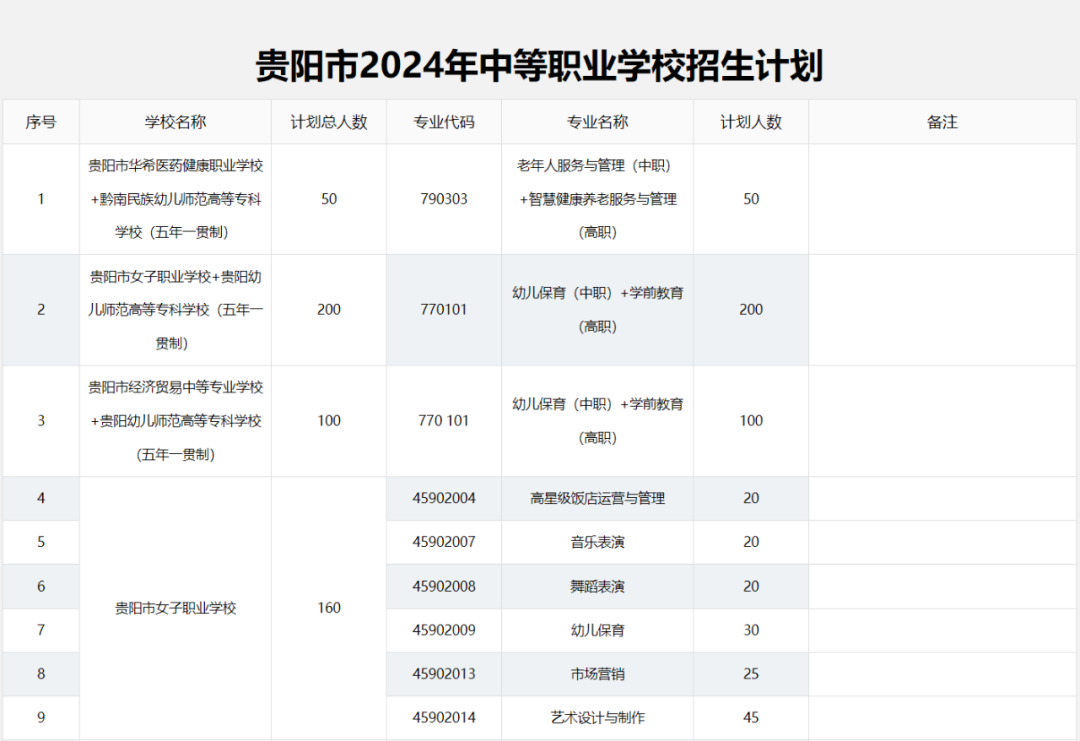Screen dimensions: 1080x741
Task: Select the major code 770101 in row 2
Action: (443, 310)
